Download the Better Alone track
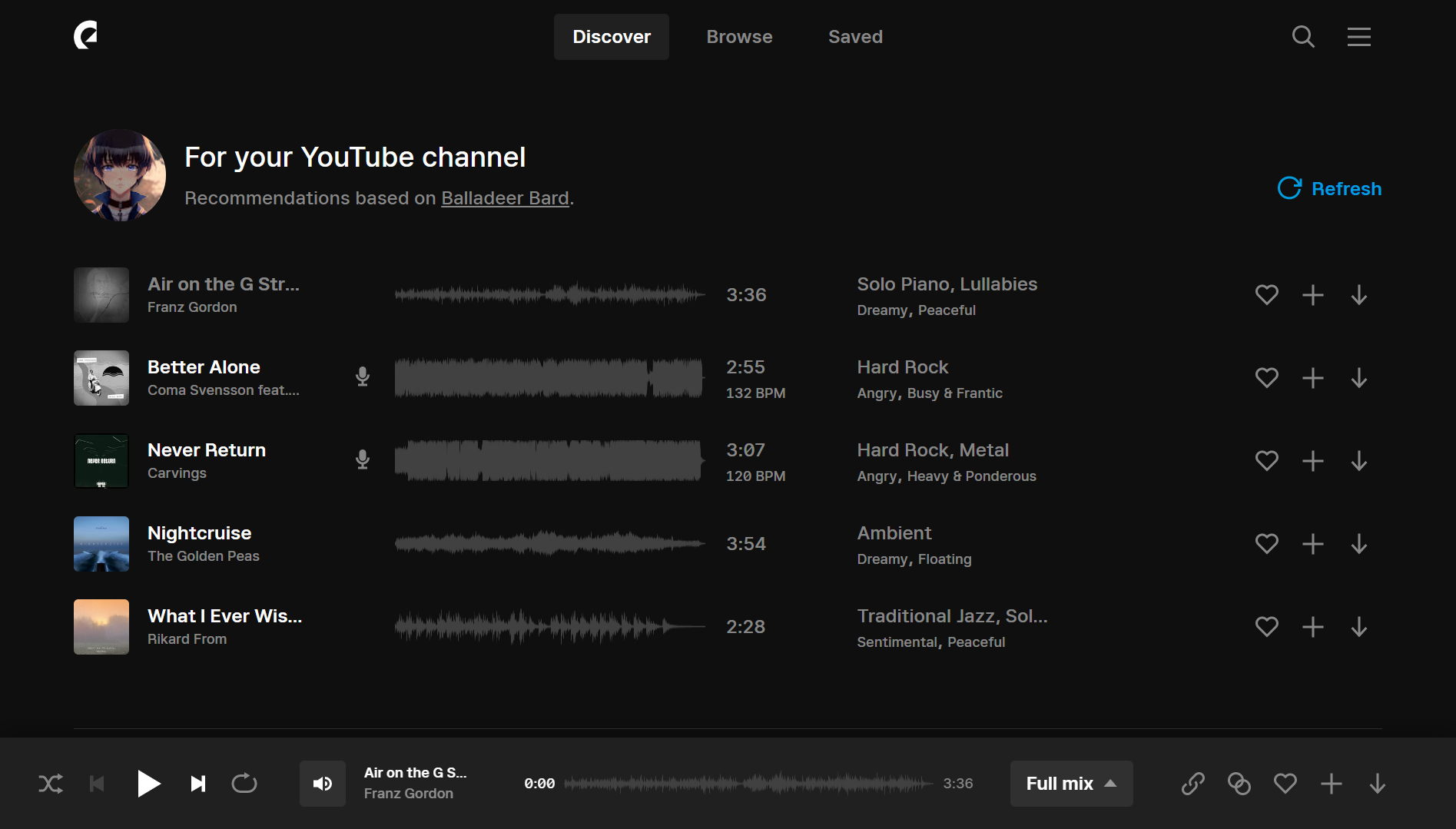This screenshot has width=1456, height=829. pyautogui.click(x=1359, y=378)
